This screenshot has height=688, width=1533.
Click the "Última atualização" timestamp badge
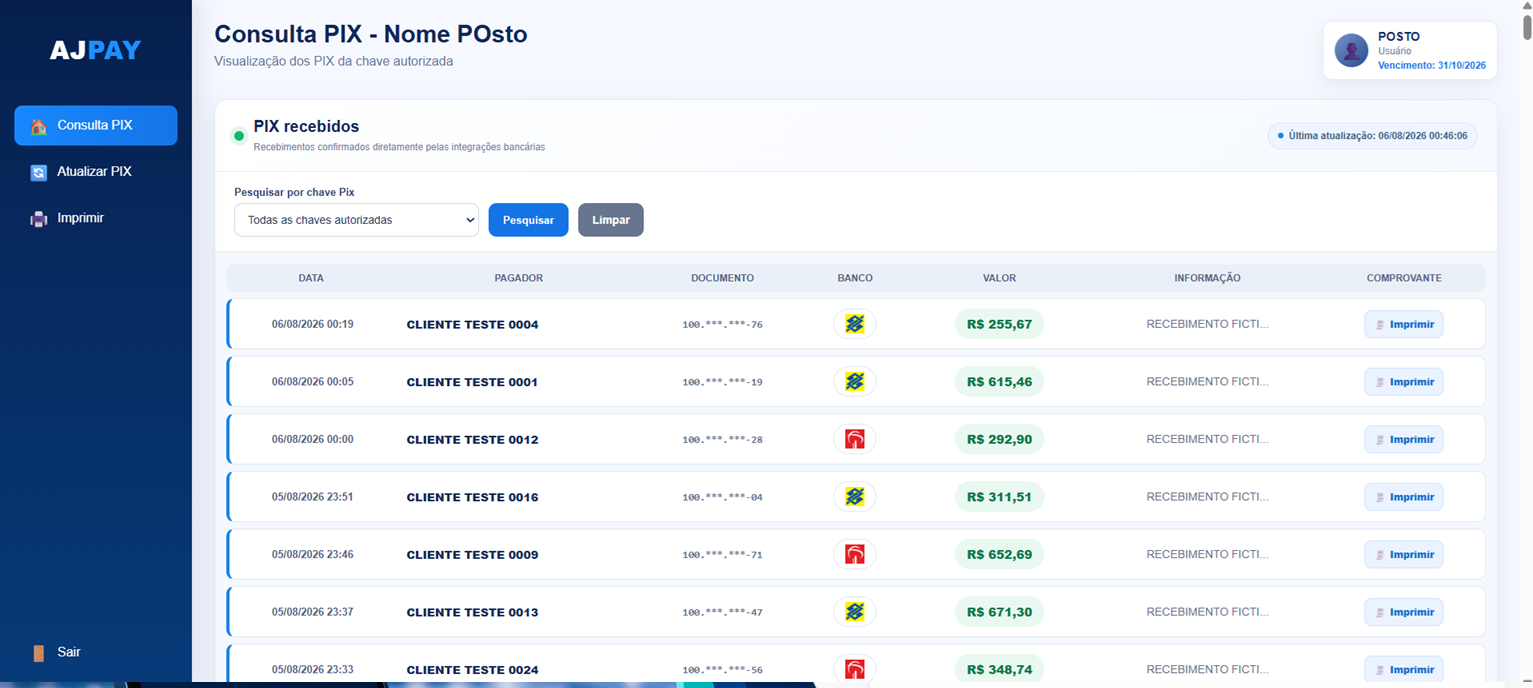(x=1372, y=136)
